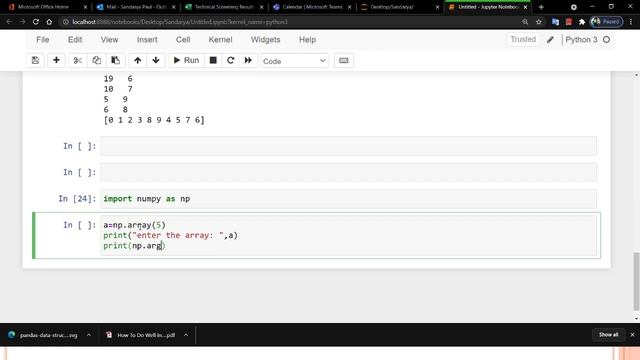Open the Help menu
The height and width of the screenshot is (360, 640).
307,40
